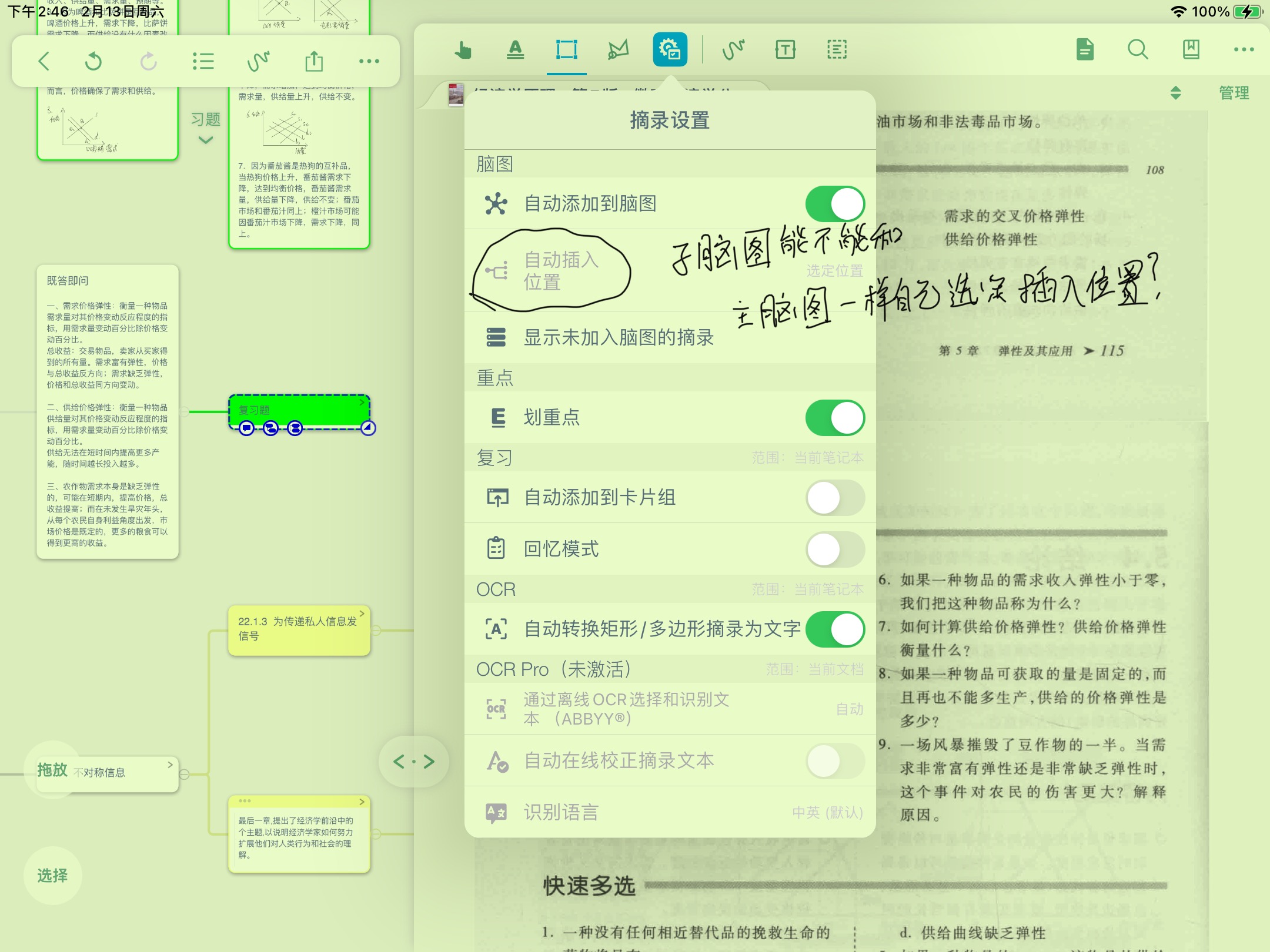The width and height of the screenshot is (1270, 952).
Task: Enable 回忆模式 switch
Action: [835, 549]
